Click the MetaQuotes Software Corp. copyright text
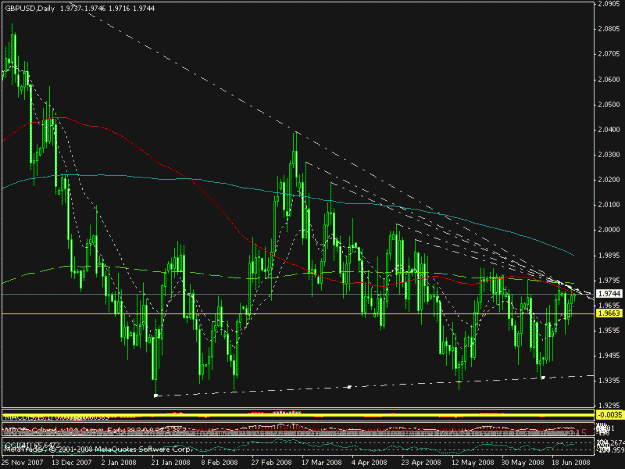Image resolution: width=625 pixels, height=469 pixels. [x=98, y=449]
